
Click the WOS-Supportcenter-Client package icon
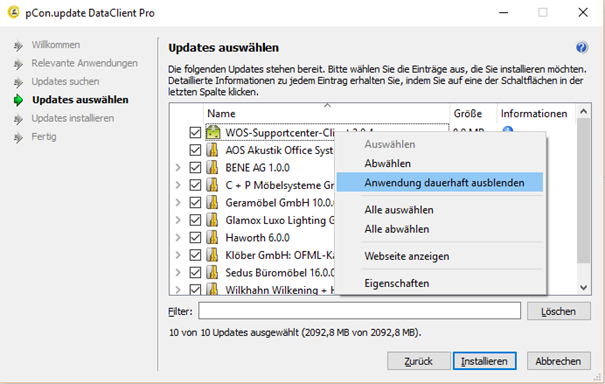213,132
